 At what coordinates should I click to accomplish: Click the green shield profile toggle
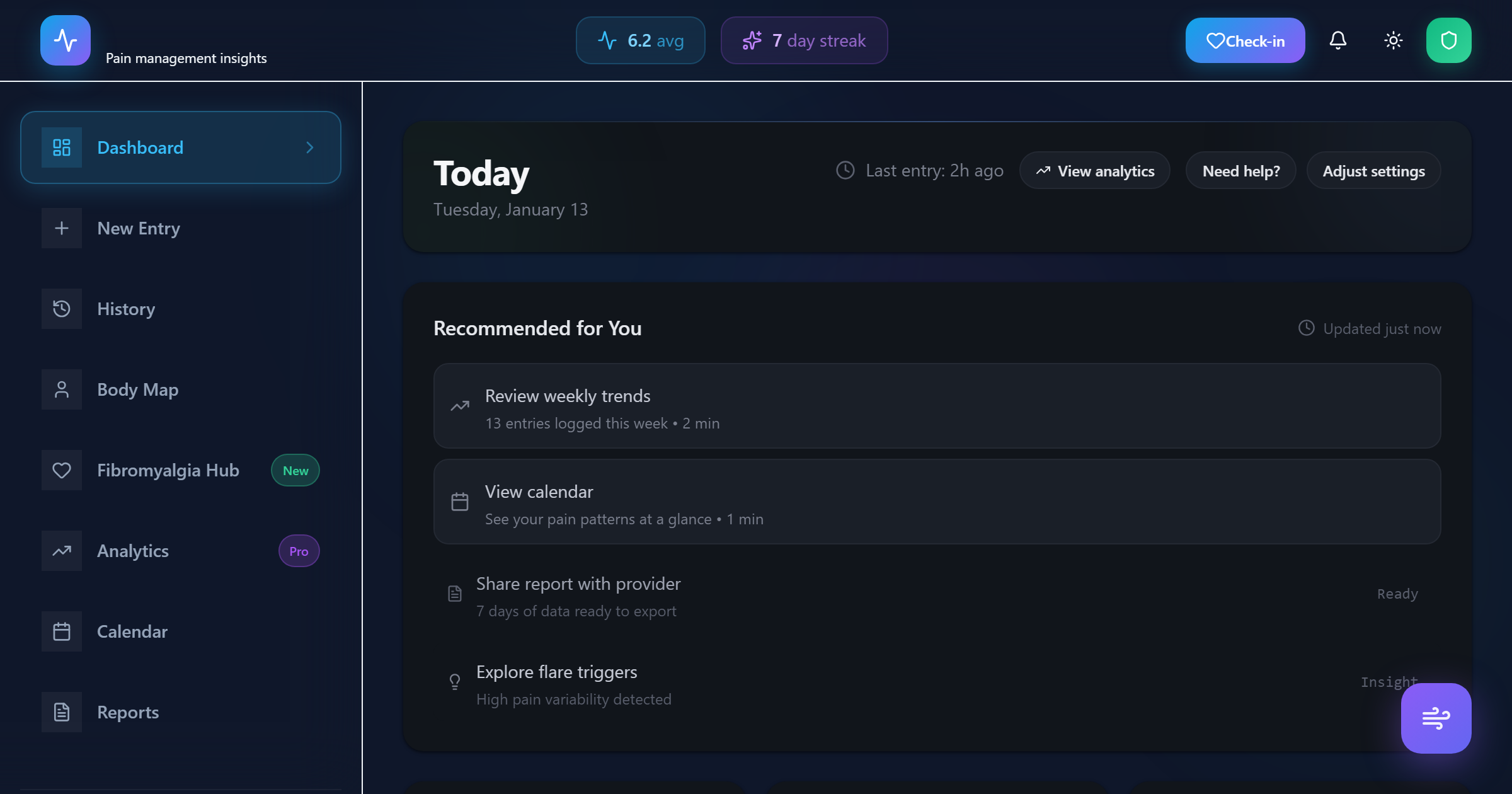pyautogui.click(x=1449, y=40)
